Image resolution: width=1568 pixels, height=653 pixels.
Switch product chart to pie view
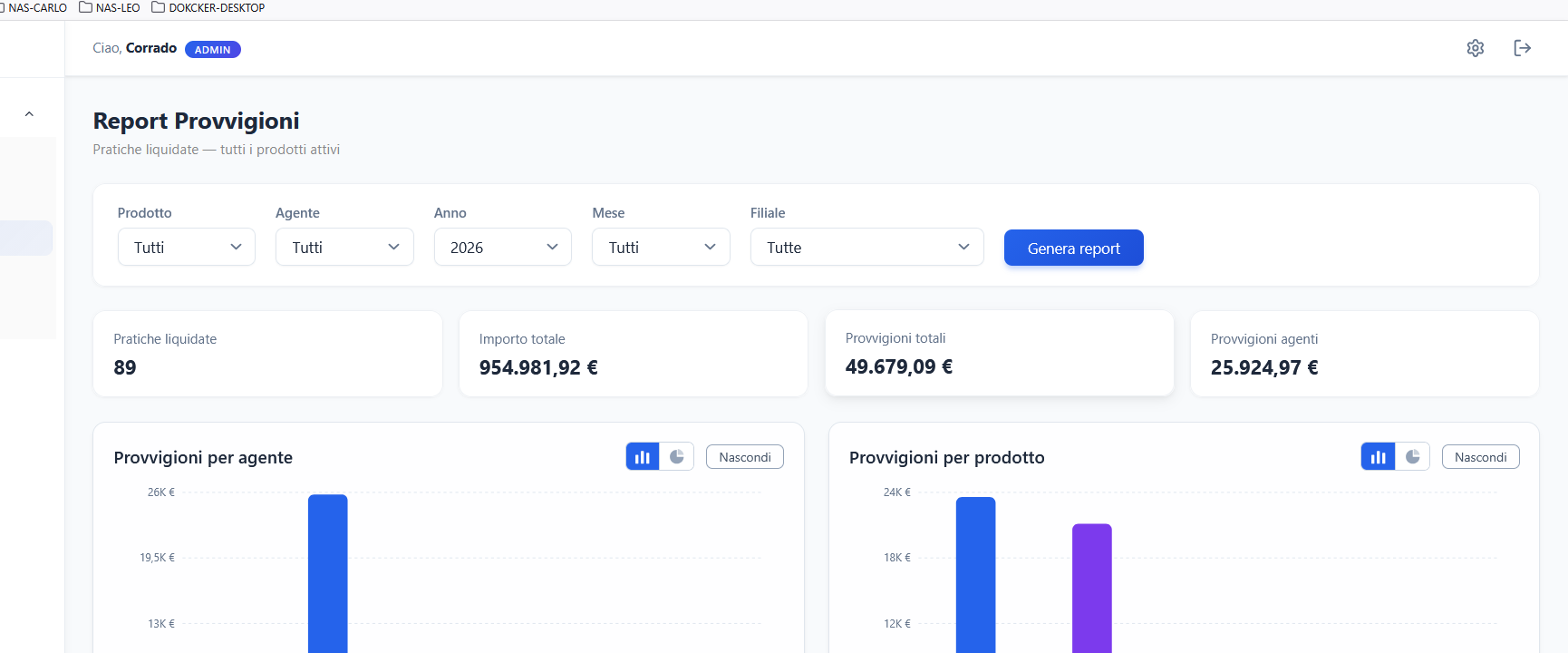tap(1413, 457)
